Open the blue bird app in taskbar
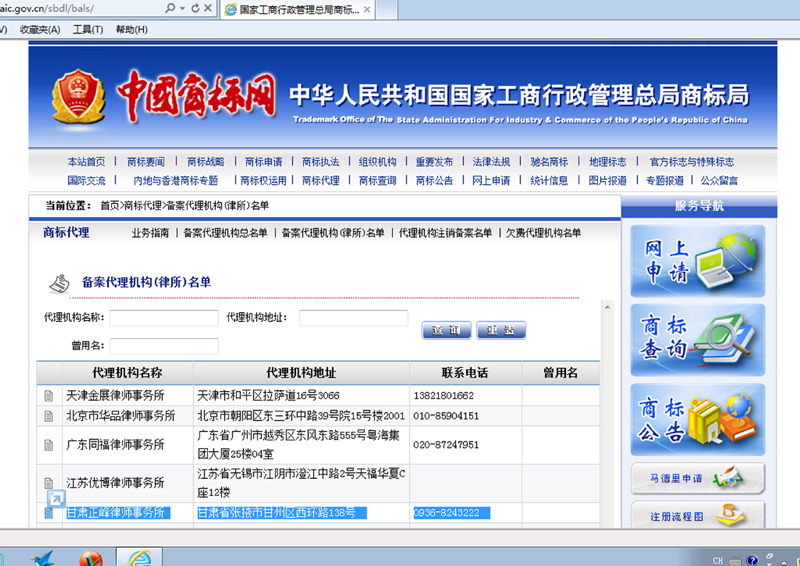The image size is (800, 566). click(x=42, y=558)
